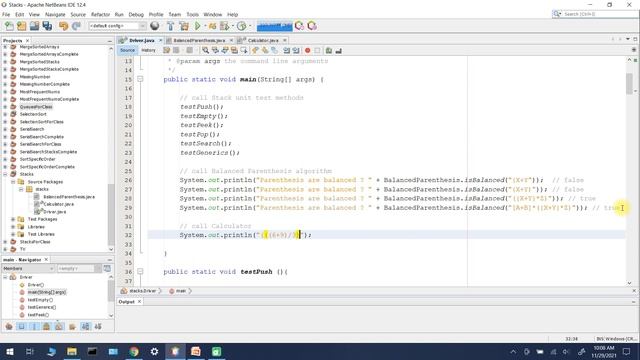Expand the StacksForClass project node
Viewport: 640px width, 360px height.
click(5, 242)
